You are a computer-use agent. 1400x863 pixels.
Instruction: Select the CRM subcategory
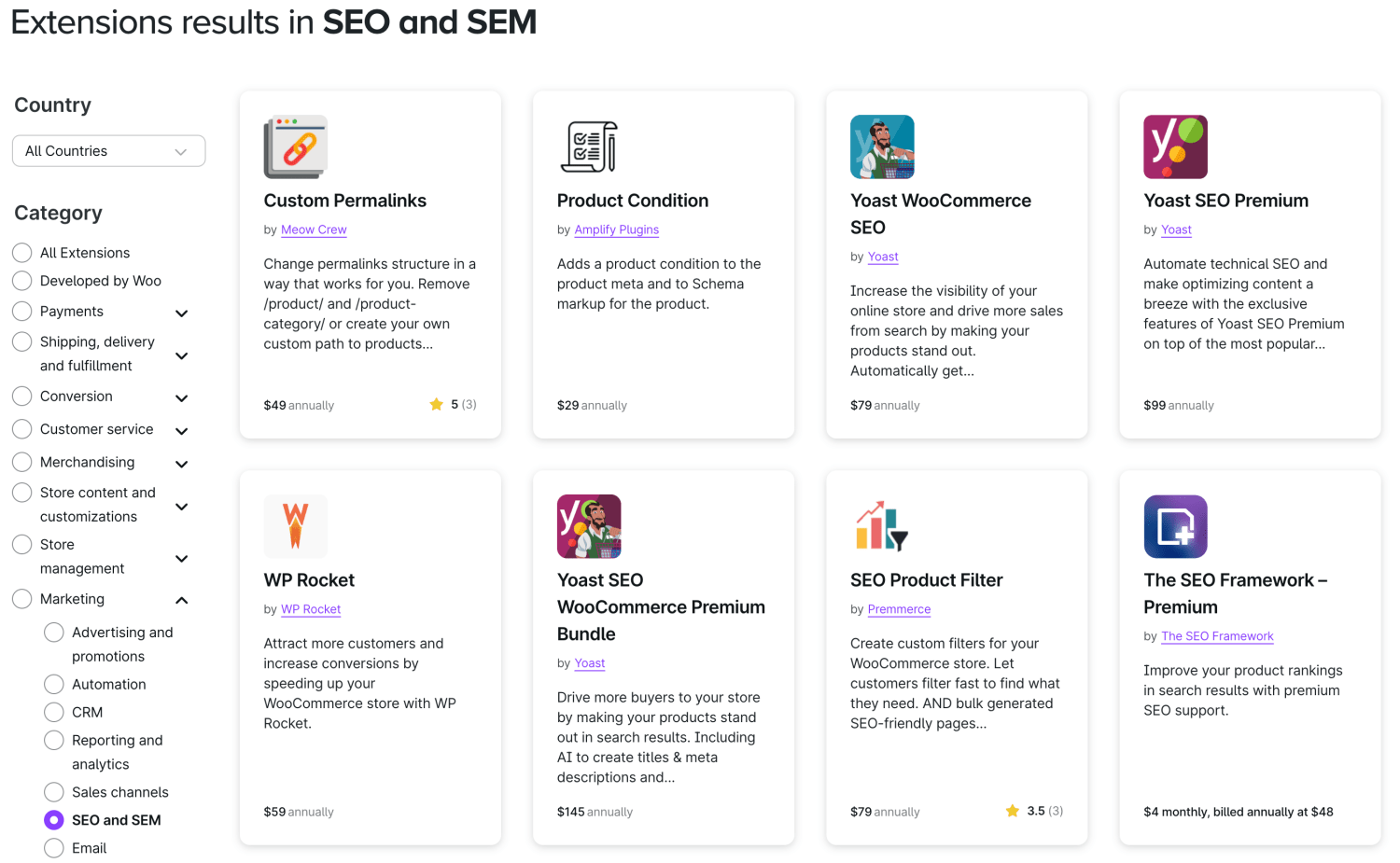tap(53, 712)
